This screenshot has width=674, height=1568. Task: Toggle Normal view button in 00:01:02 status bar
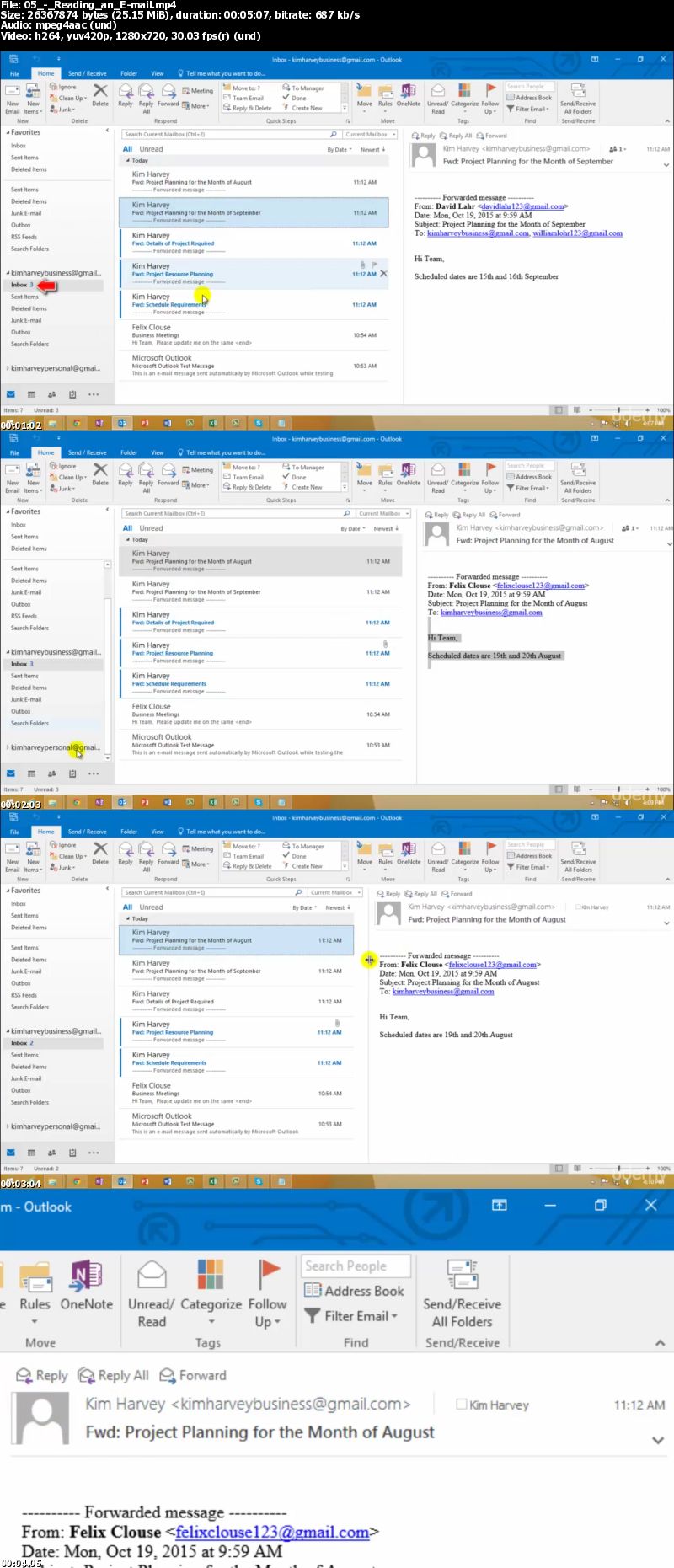coord(558,410)
